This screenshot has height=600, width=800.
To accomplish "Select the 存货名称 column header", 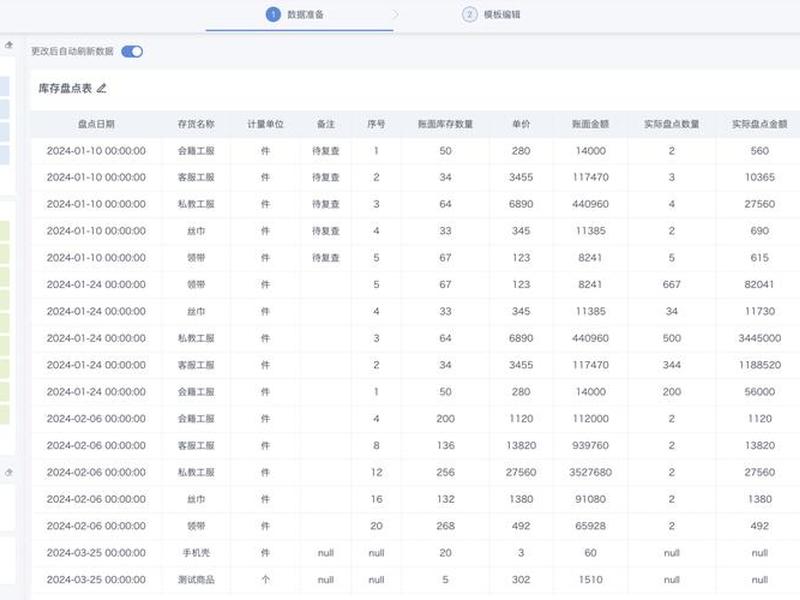I will [x=196, y=124].
